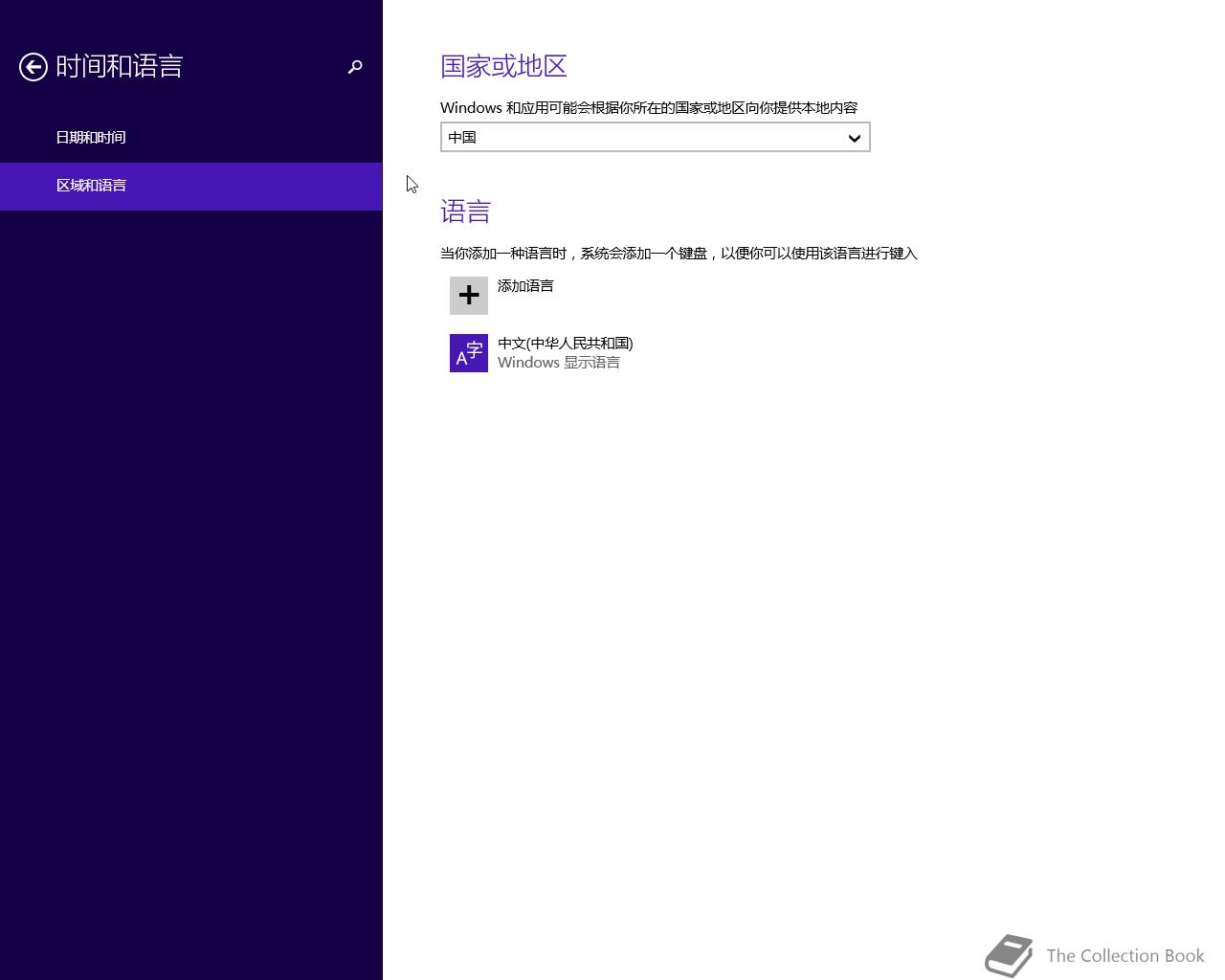Expand the 中国 country dropdown

(656, 137)
